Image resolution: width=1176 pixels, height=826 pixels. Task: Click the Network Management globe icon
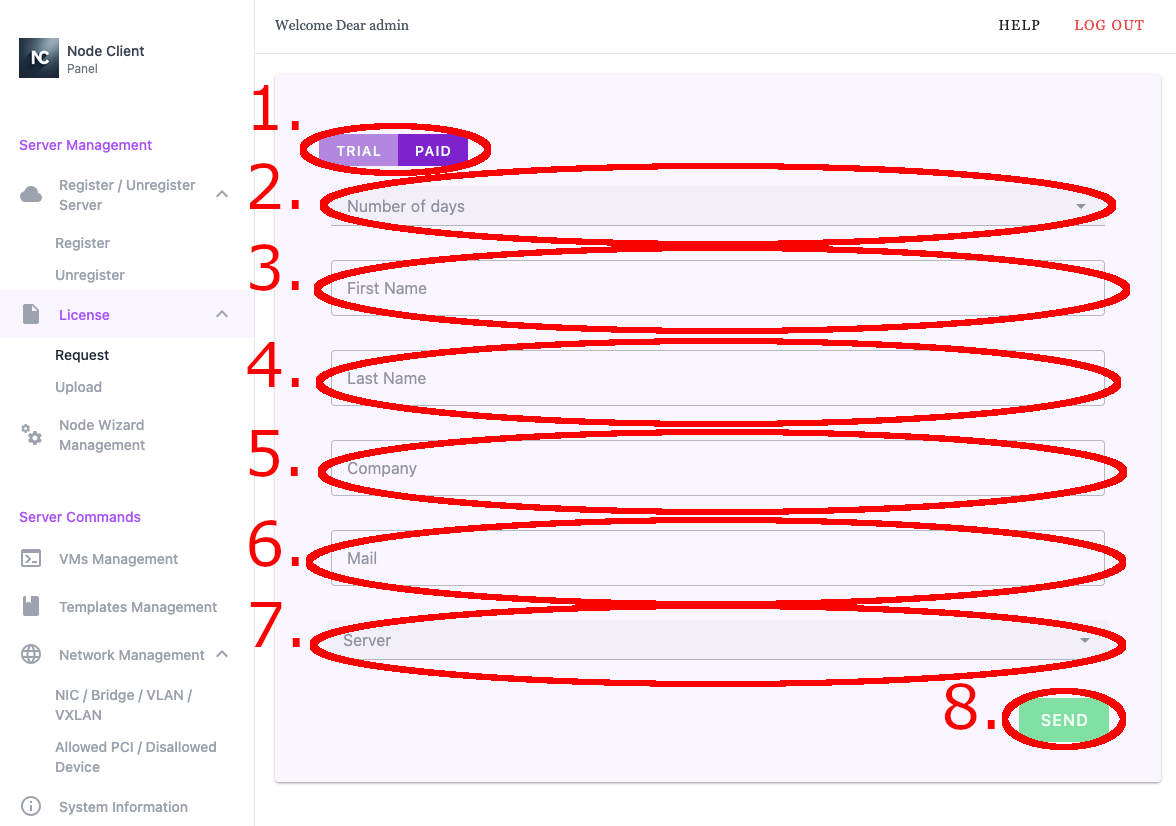pos(31,654)
